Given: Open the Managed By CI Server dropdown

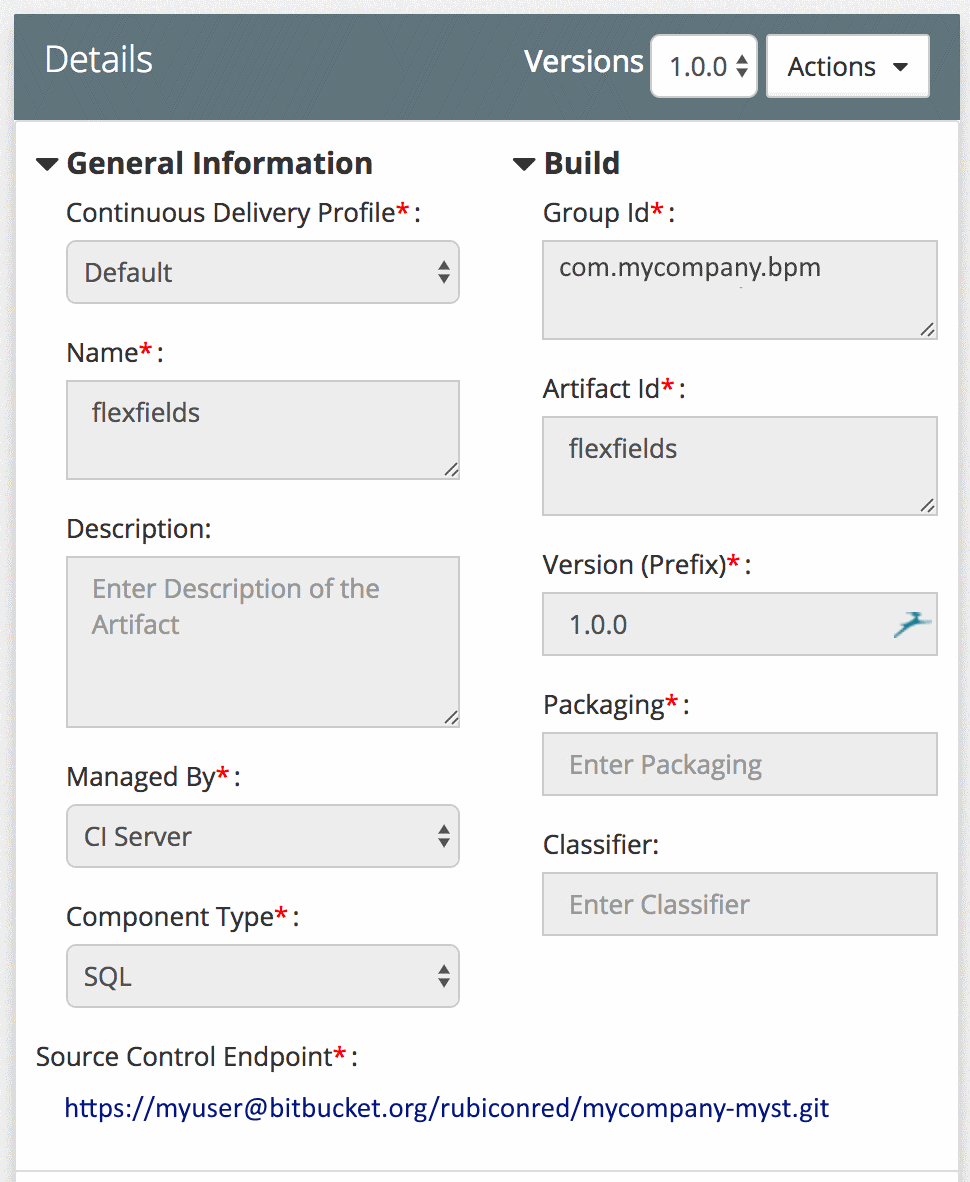Looking at the screenshot, I should coord(263,836).
